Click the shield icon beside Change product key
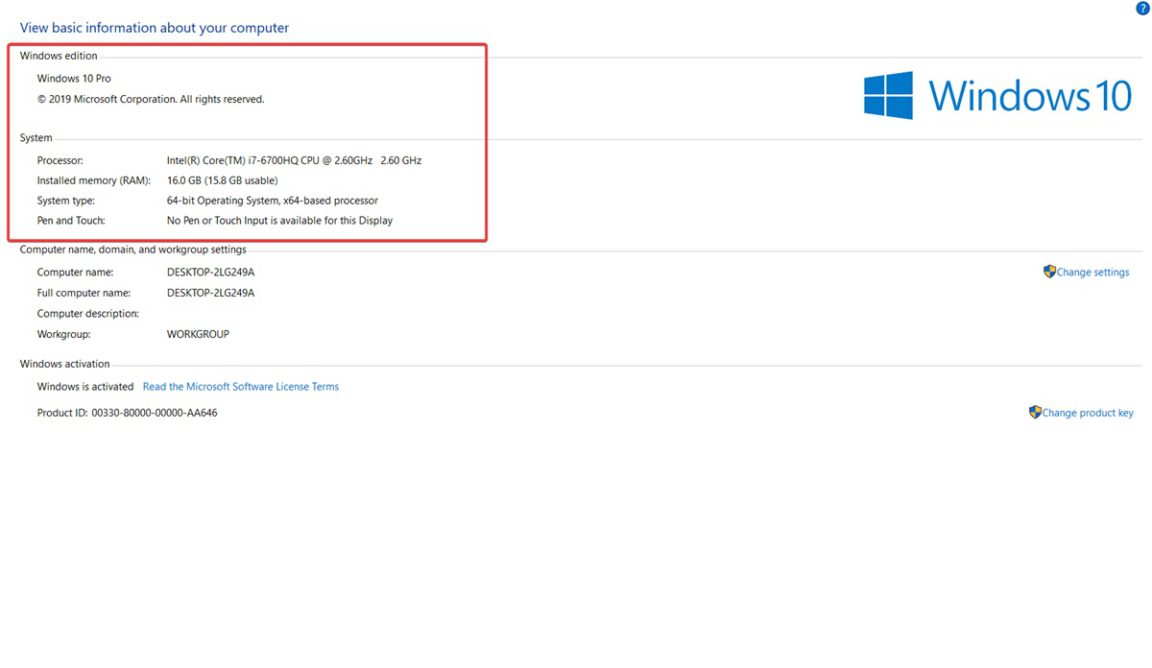 (1035, 412)
